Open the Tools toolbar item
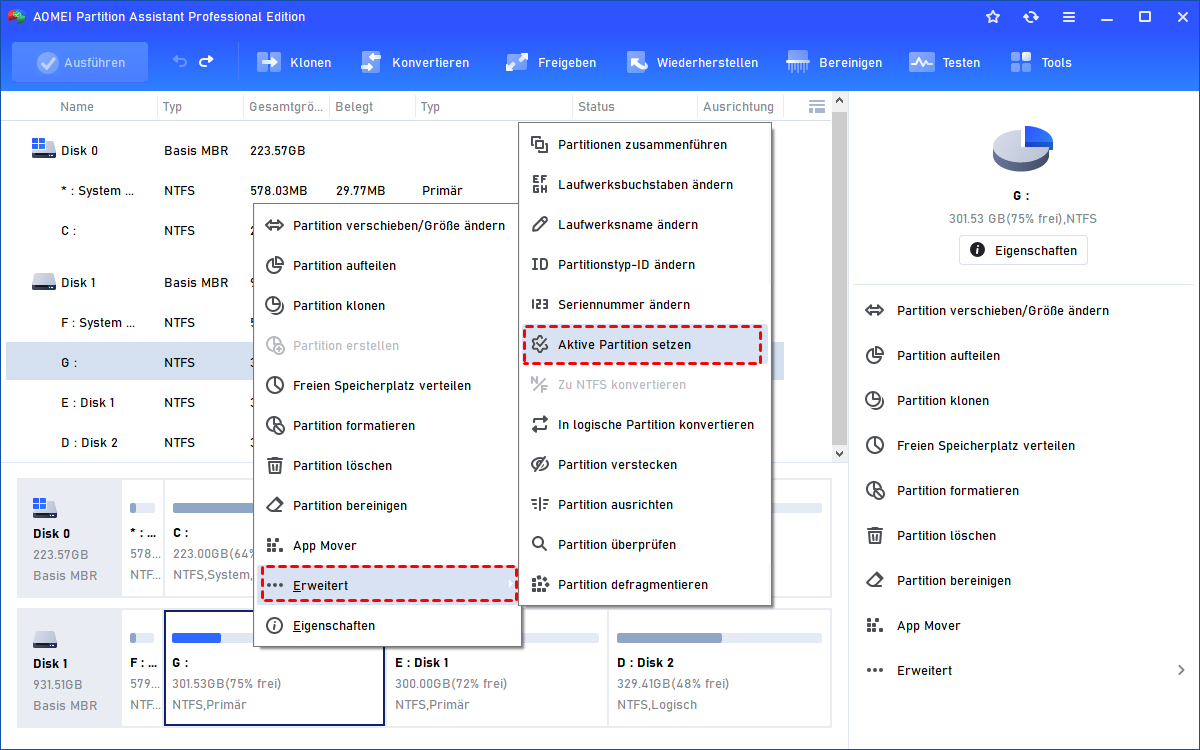The image size is (1200, 750). point(1041,62)
